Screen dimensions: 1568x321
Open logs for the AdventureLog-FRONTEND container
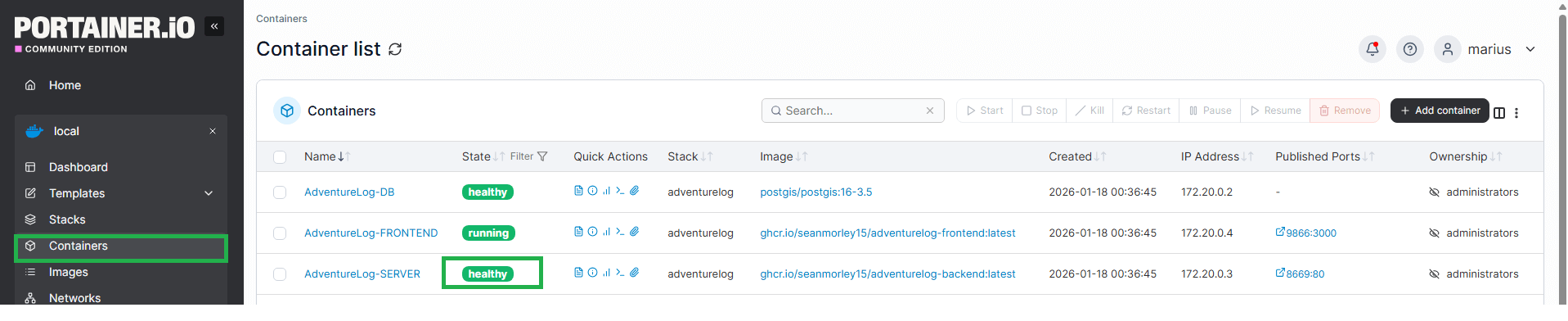pos(578,232)
